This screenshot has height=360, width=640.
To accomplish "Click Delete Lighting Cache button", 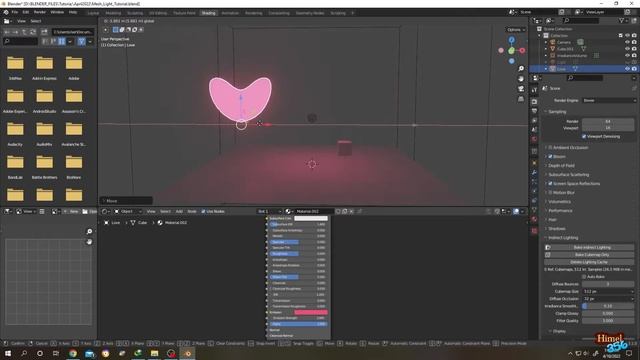I will [589, 262].
